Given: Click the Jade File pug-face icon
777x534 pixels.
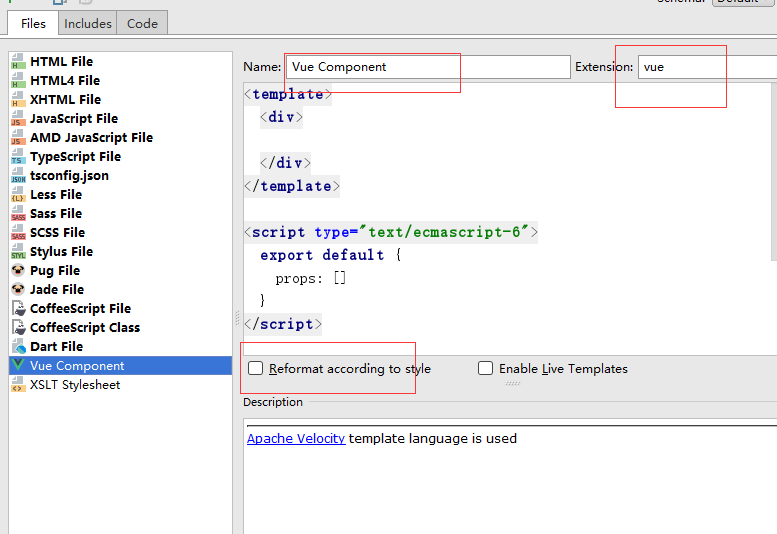Looking at the screenshot, I should (18, 289).
